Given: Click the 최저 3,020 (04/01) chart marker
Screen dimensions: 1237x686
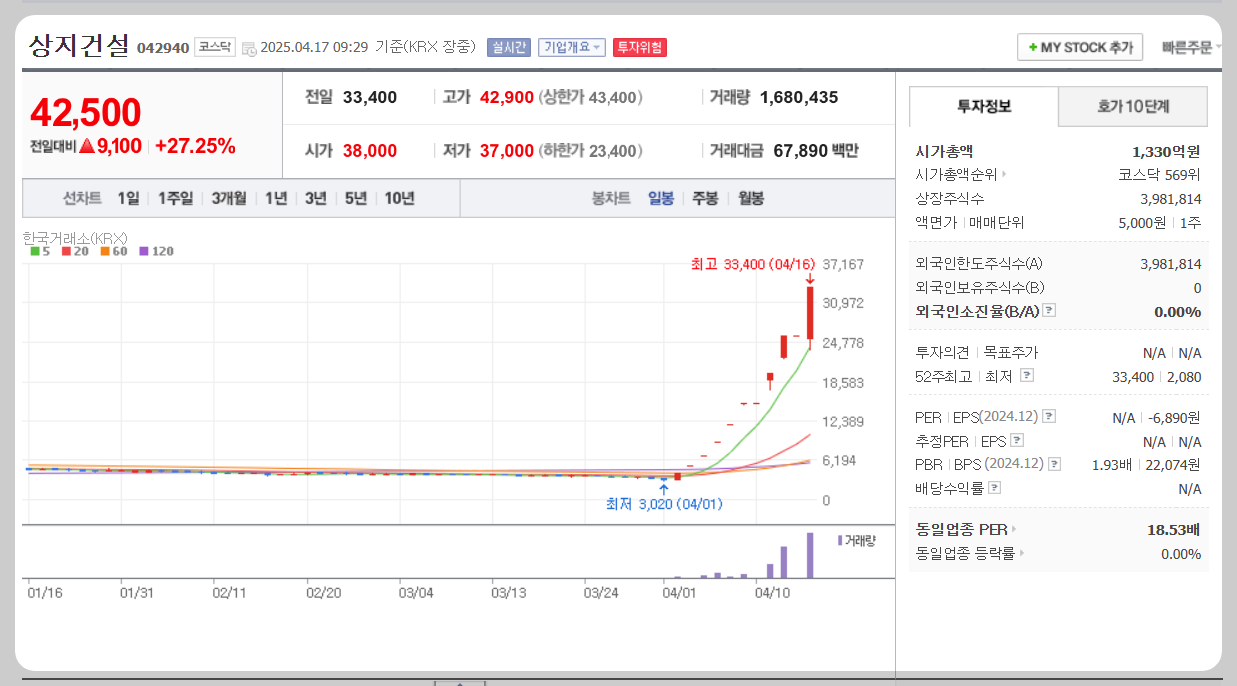Looking at the screenshot, I should [664, 504].
